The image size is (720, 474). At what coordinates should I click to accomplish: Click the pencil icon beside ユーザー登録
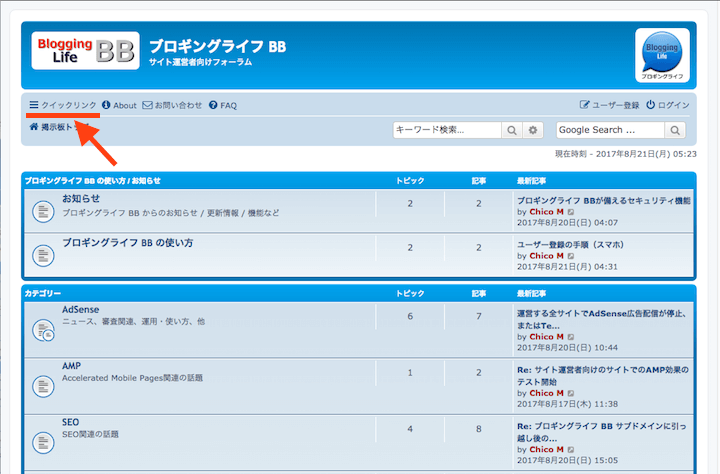coord(584,105)
